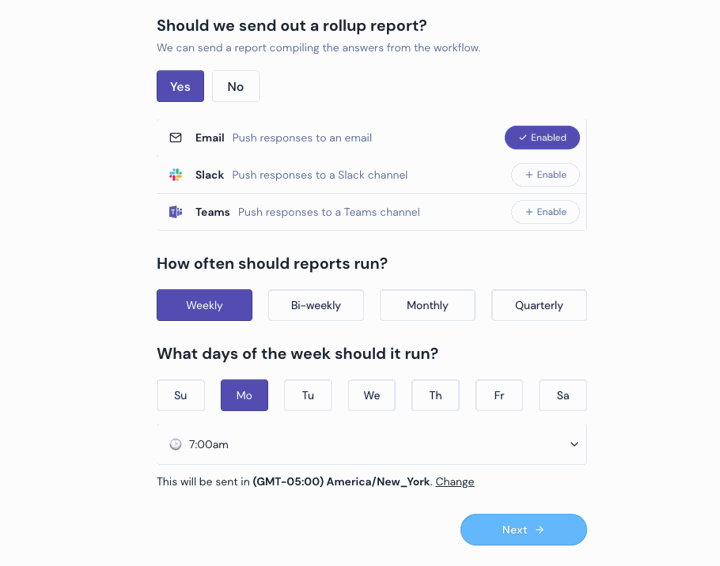
Task: Select Weekly report frequency
Action: point(204,305)
